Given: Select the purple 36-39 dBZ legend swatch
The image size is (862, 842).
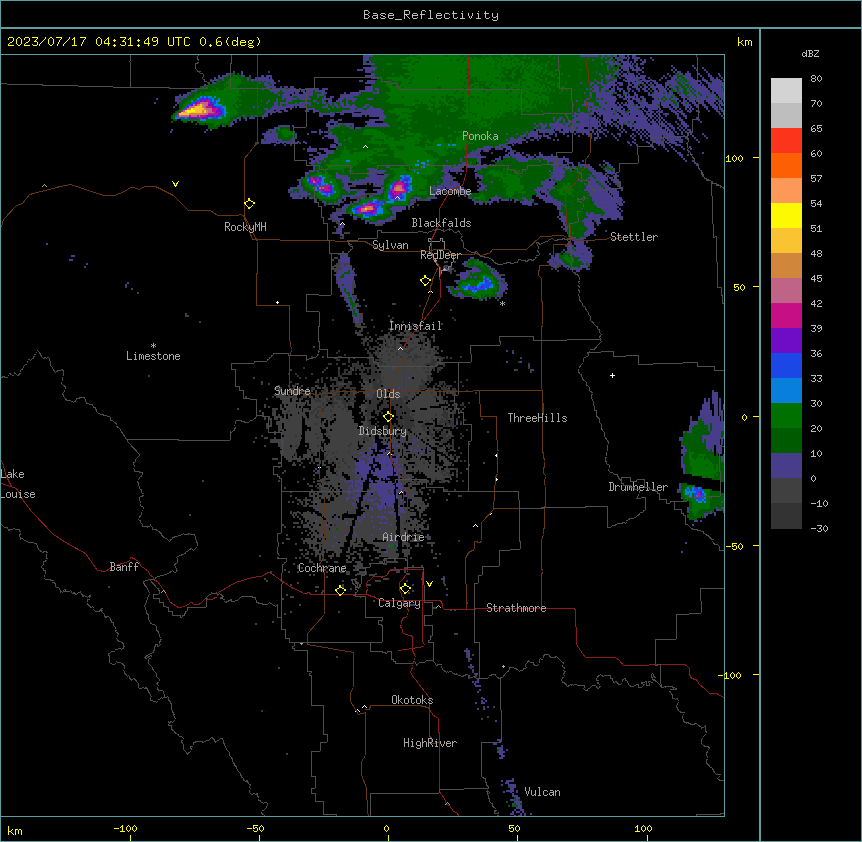Looking at the screenshot, I should [786, 341].
